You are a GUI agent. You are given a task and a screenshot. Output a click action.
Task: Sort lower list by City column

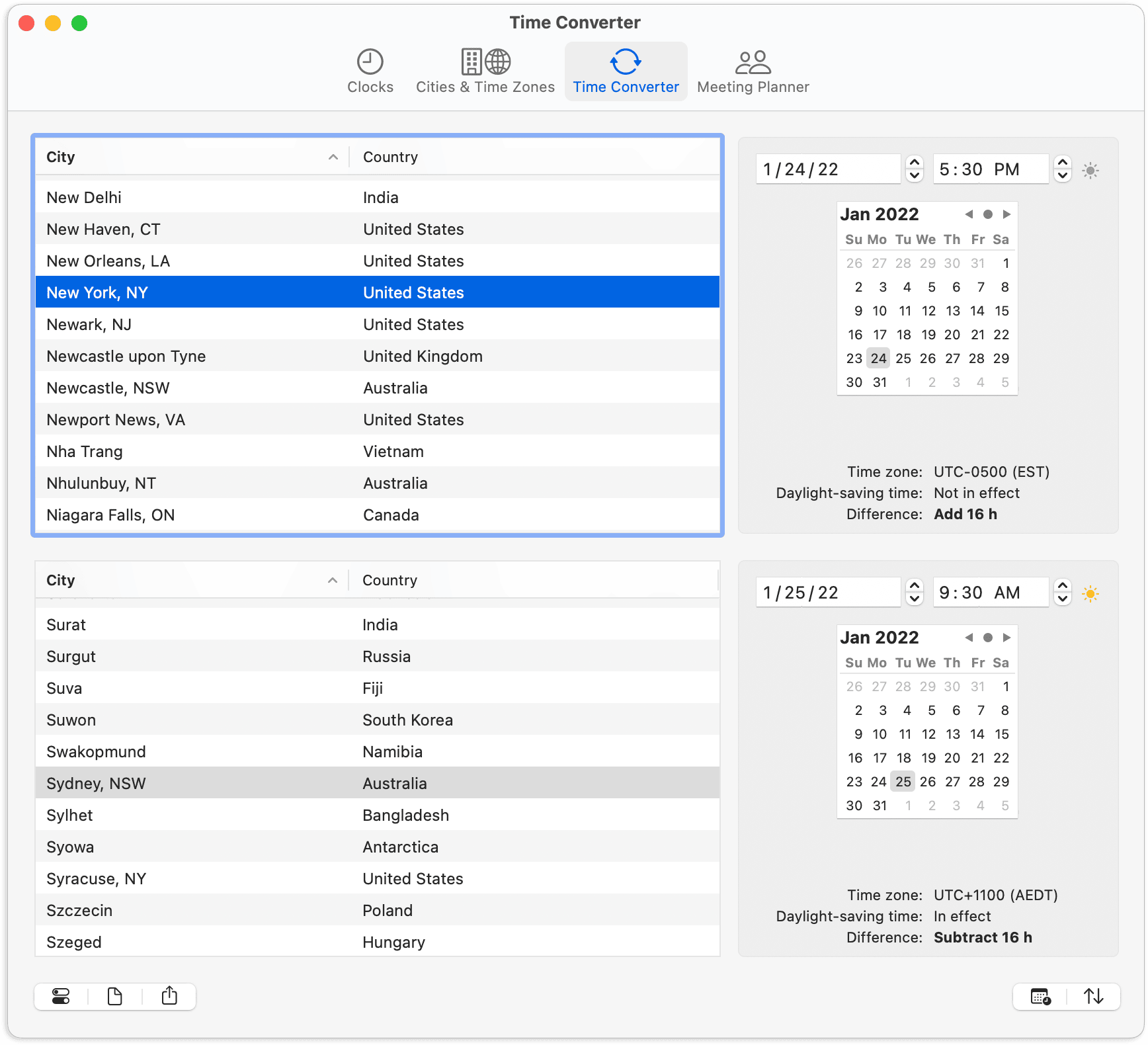[192, 580]
